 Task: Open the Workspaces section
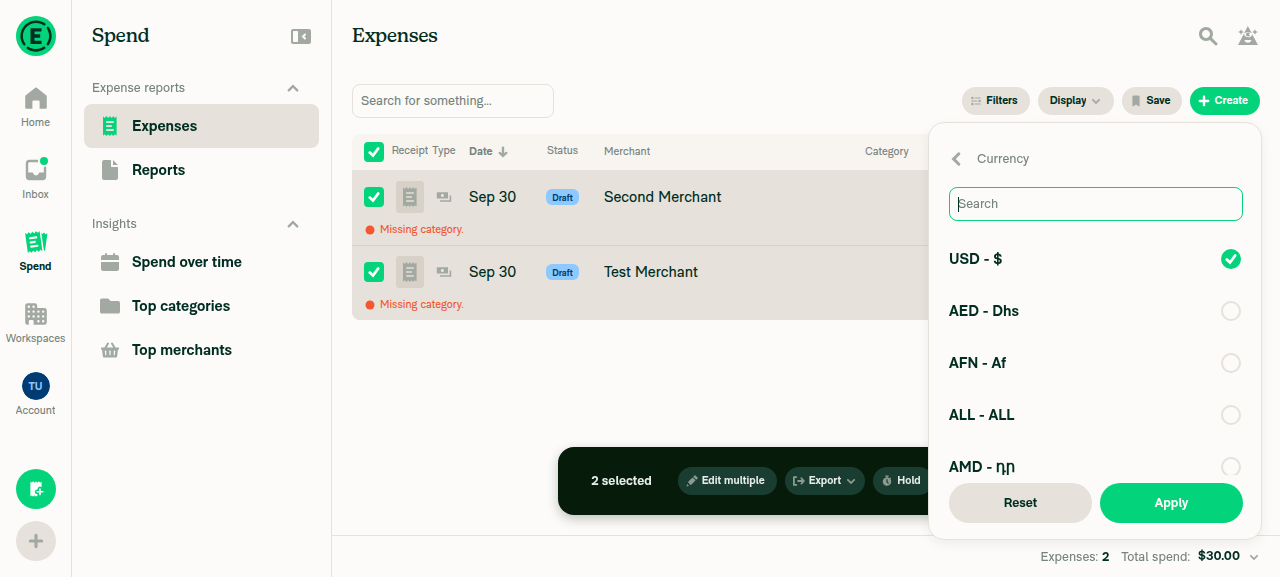36,323
